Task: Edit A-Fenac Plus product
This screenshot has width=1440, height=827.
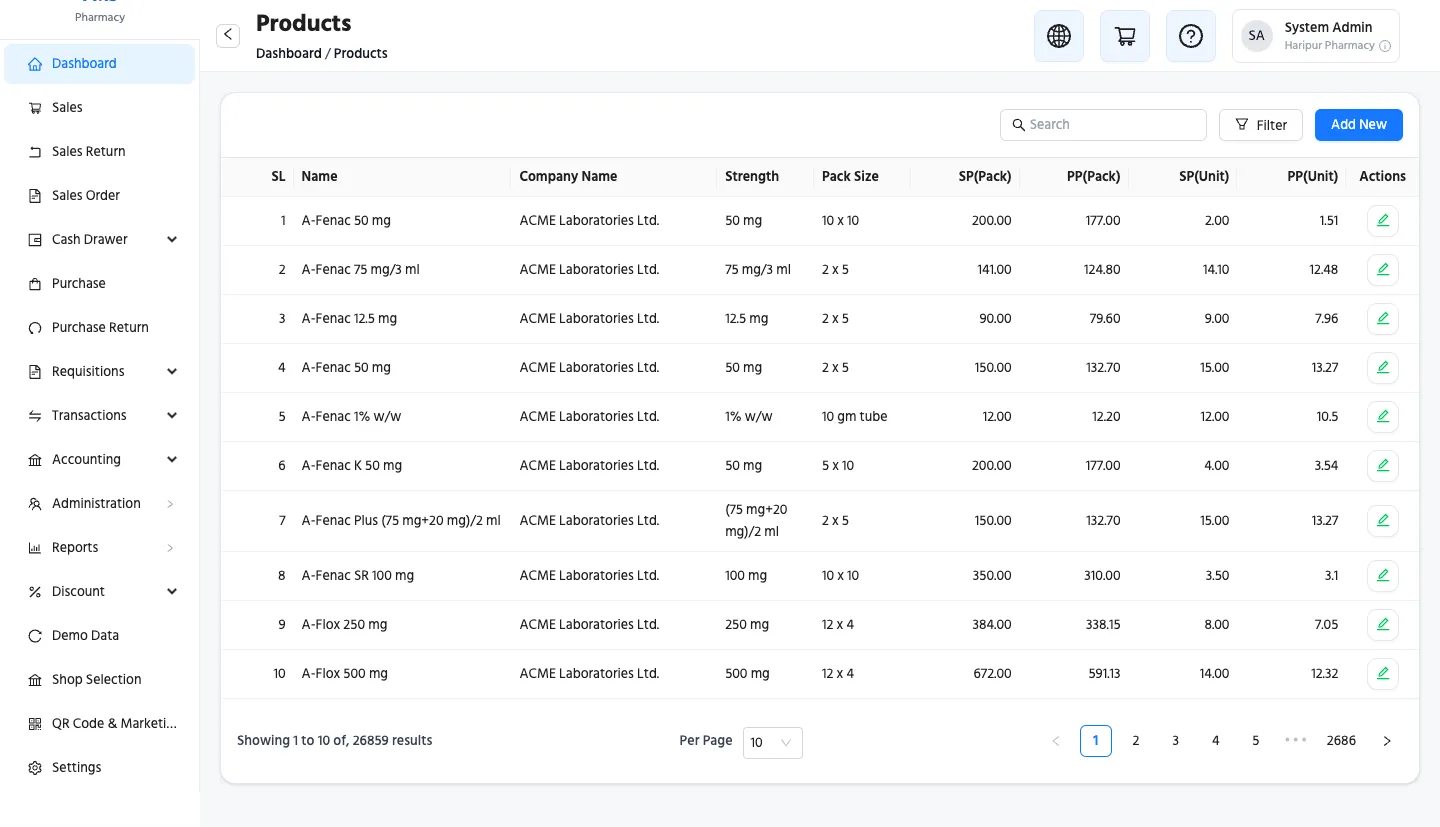Action: coord(1383,521)
